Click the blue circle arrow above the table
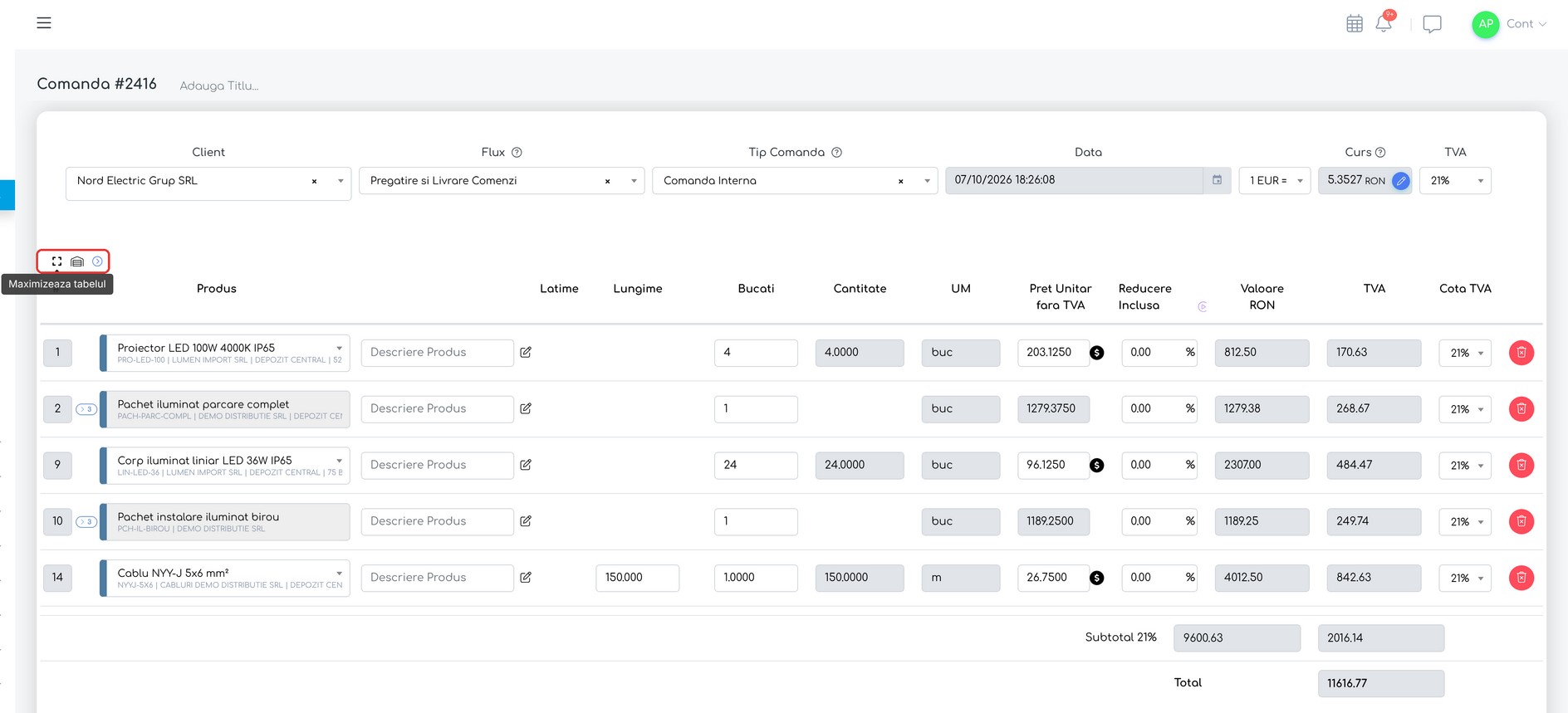The width and height of the screenshot is (1568, 713). click(x=97, y=261)
